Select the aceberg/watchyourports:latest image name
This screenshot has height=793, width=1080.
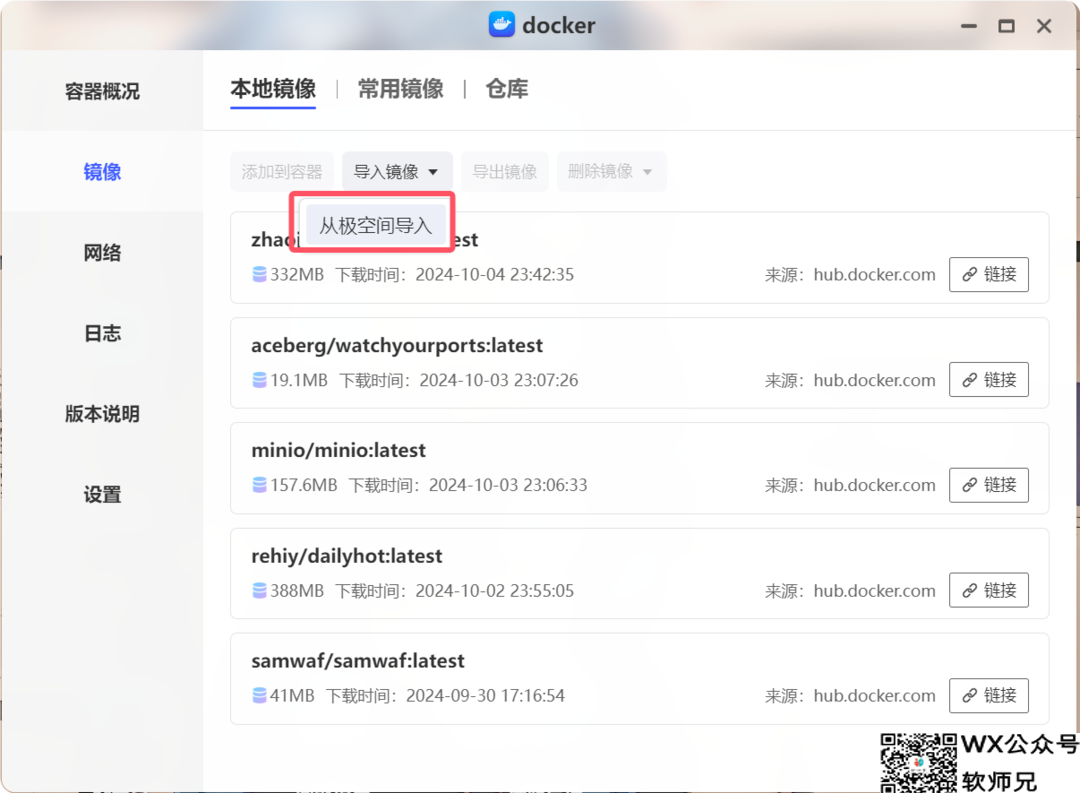[397, 345]
